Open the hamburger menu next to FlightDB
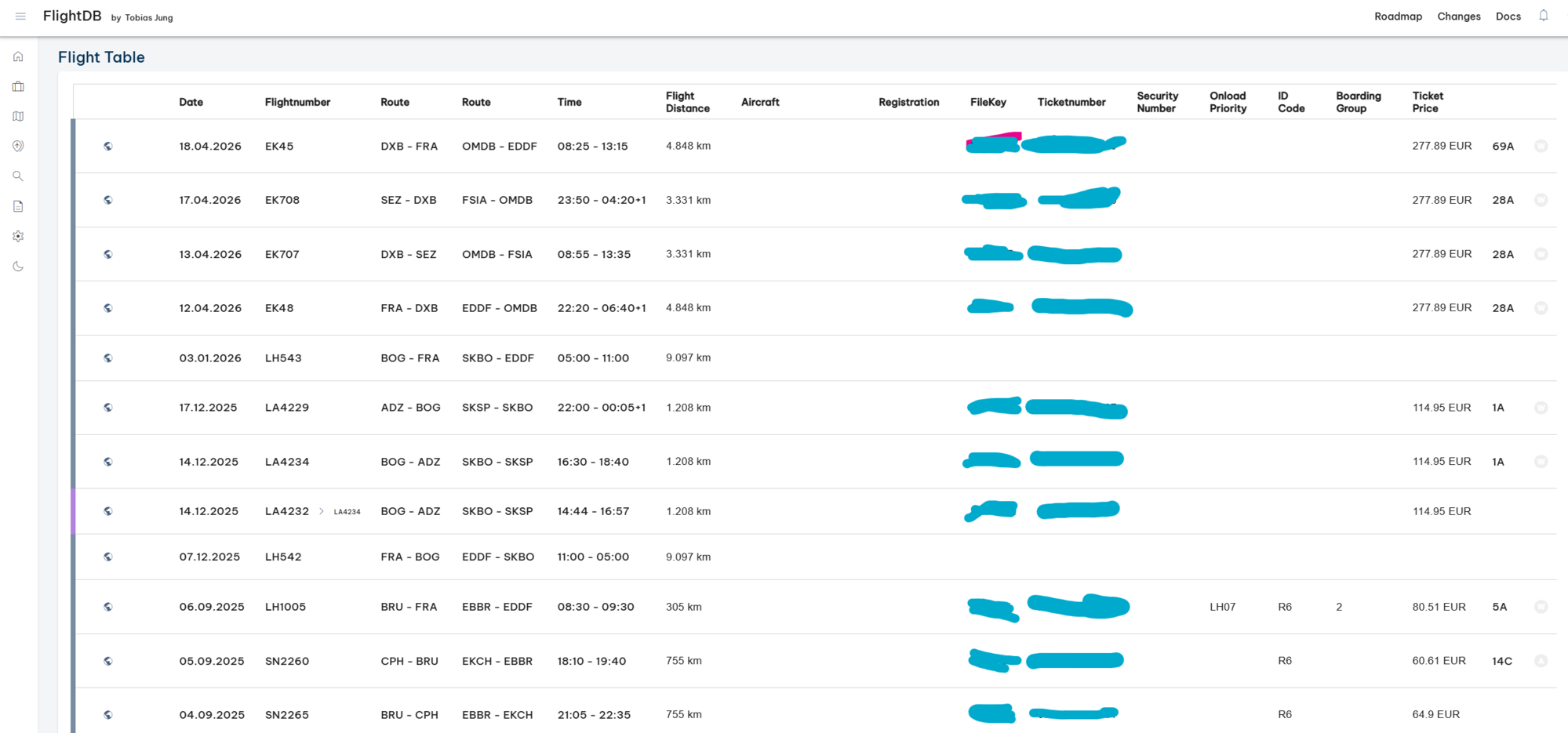The width and height of the screenshot is (1568, 733). [x=20, y=16]
